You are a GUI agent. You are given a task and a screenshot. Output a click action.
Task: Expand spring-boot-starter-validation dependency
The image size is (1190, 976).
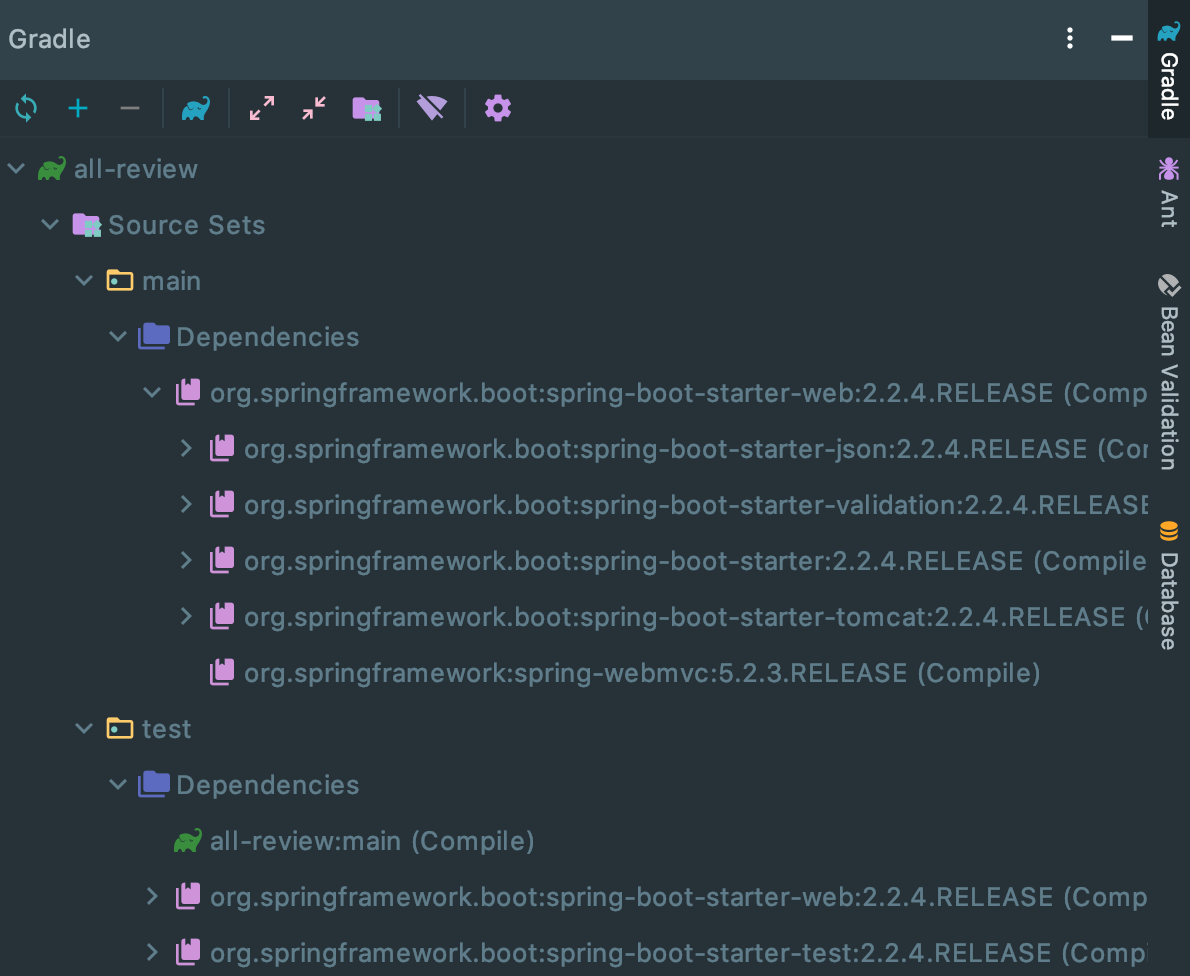(186, 505)
